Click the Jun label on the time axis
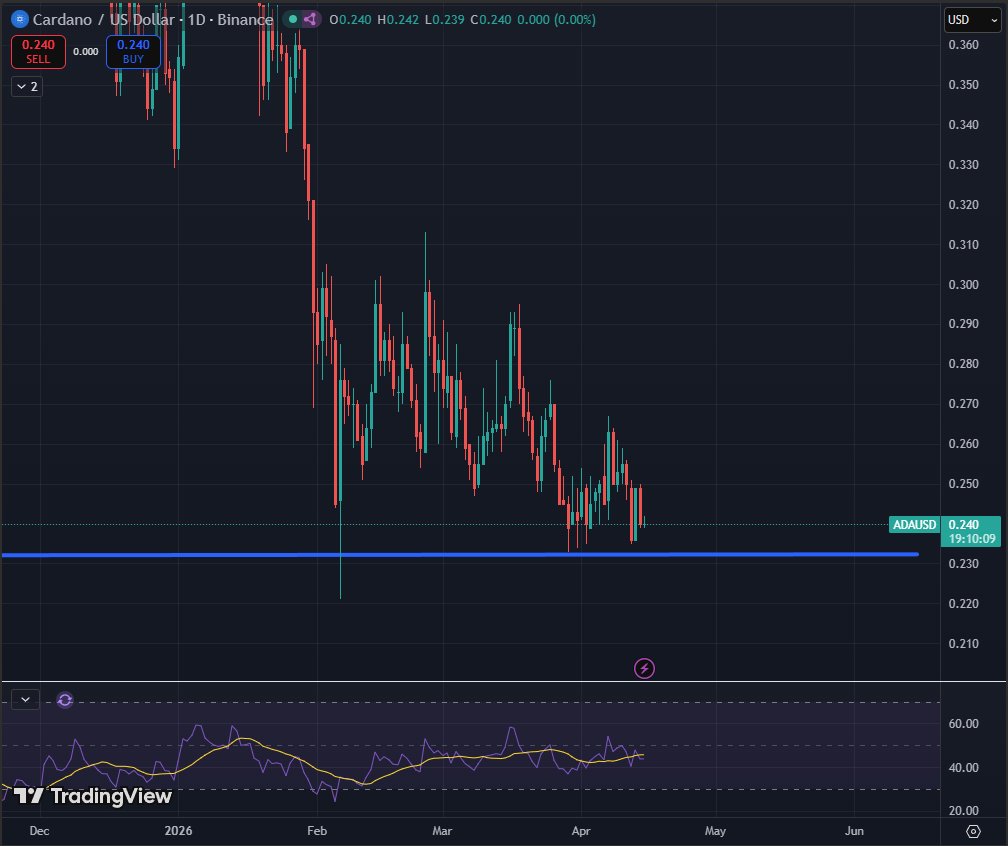 point(854,831)
